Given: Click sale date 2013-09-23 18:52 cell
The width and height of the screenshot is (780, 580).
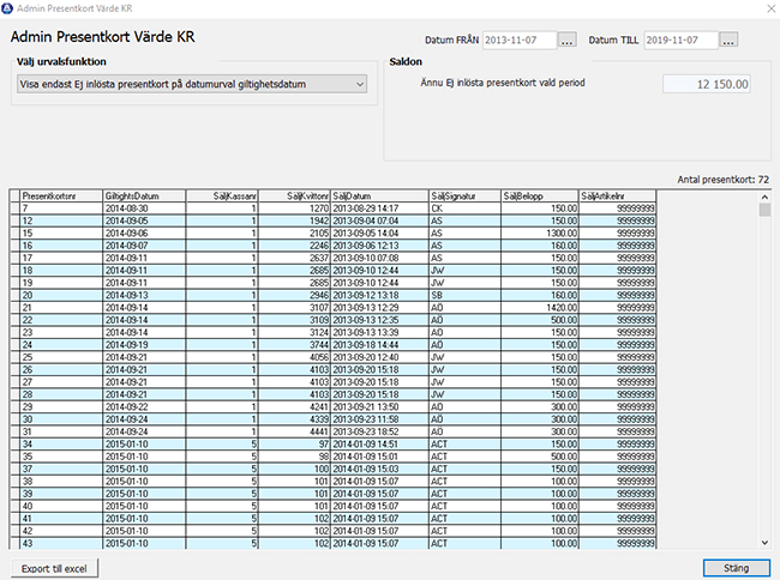Looking at the screenshot, I should click(380, 432).
